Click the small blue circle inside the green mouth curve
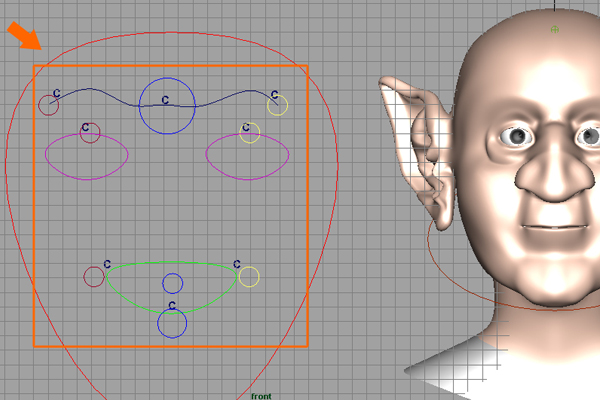Screen dimensions: 600x400 173,284
